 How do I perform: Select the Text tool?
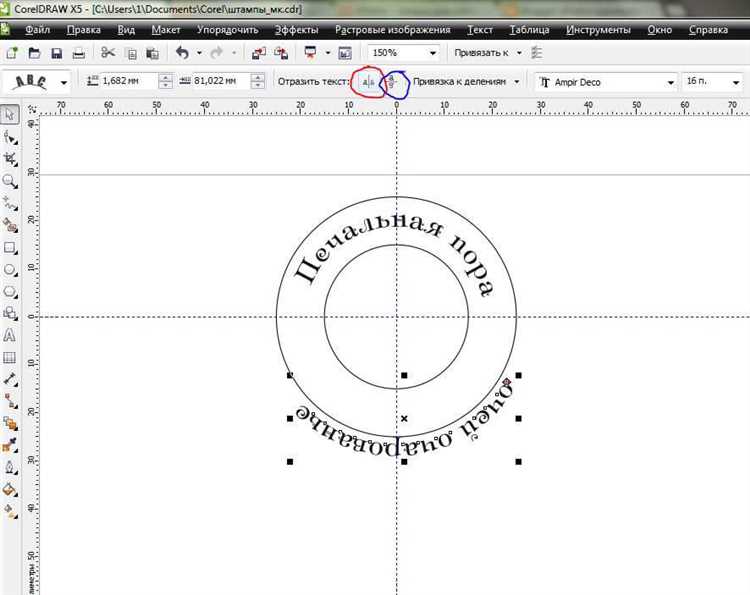coord(10,336)
